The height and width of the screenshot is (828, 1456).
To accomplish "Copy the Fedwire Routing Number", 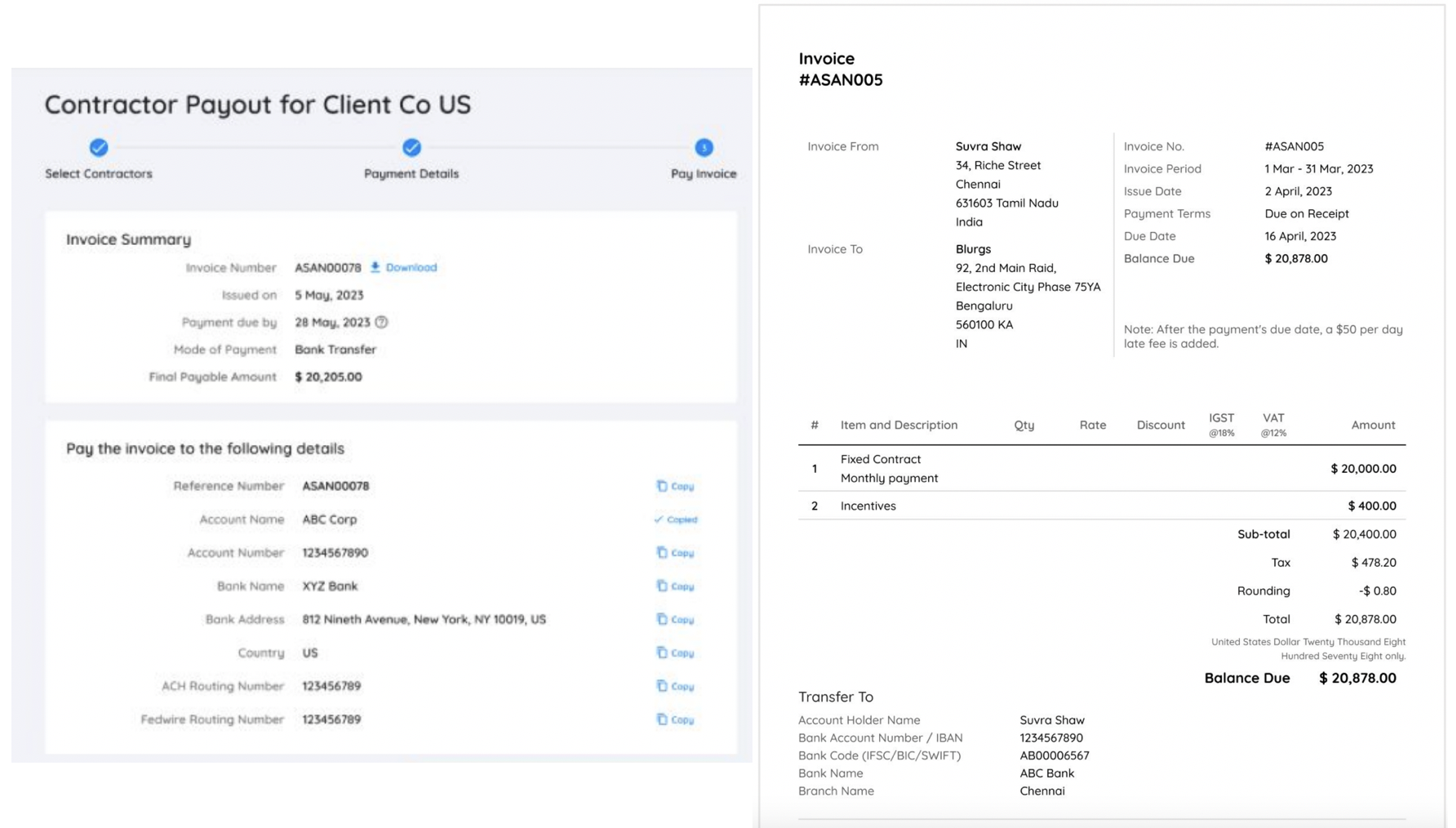I will coord(675,719).
